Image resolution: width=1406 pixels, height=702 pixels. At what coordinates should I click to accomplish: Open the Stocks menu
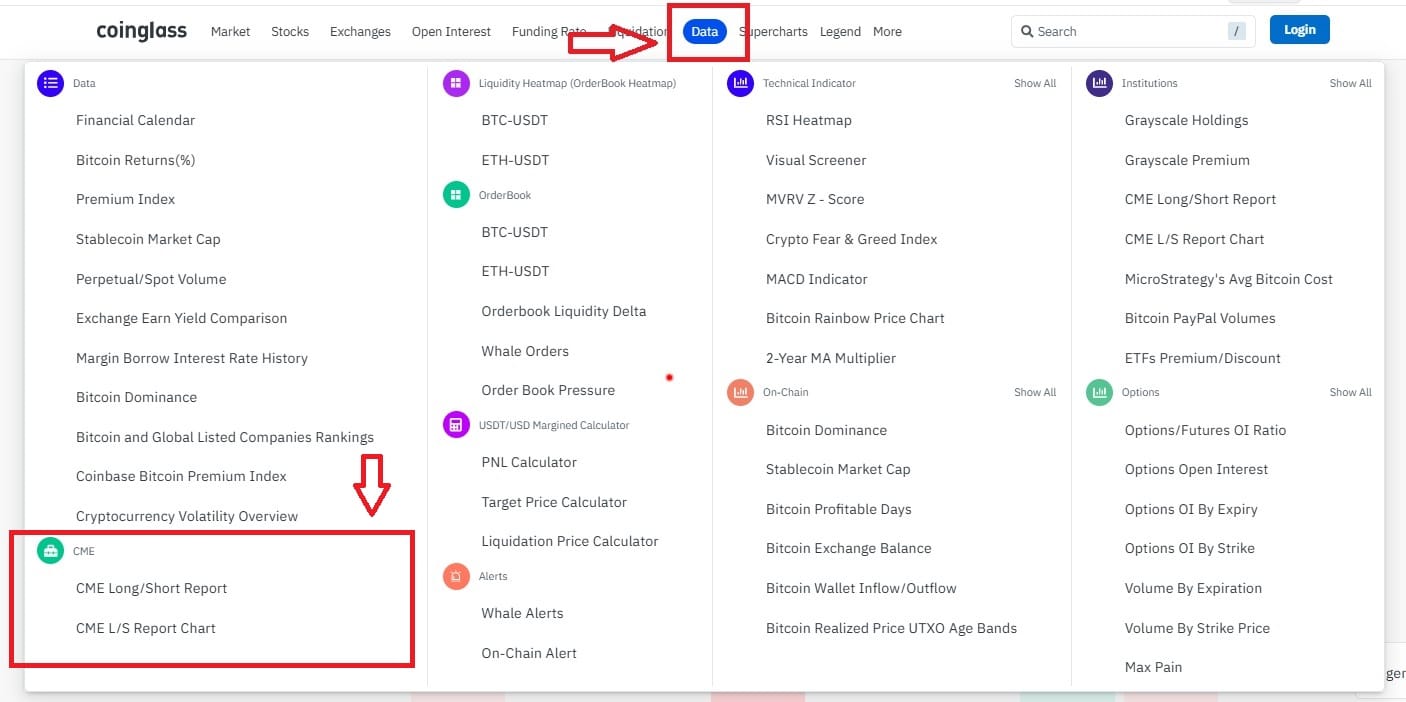click(x=290, y=32)
